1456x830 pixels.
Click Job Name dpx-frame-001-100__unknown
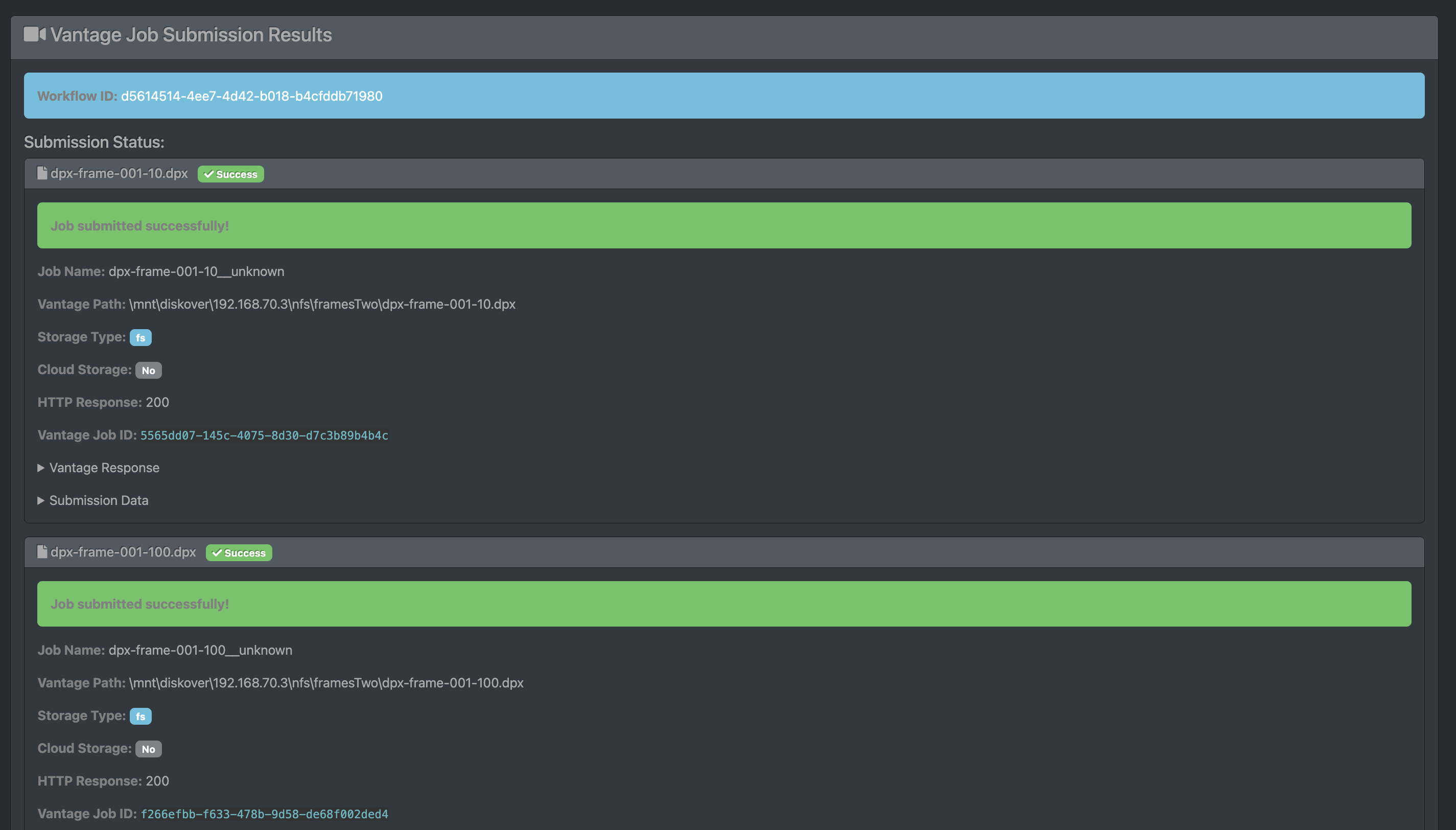point(200,650)
